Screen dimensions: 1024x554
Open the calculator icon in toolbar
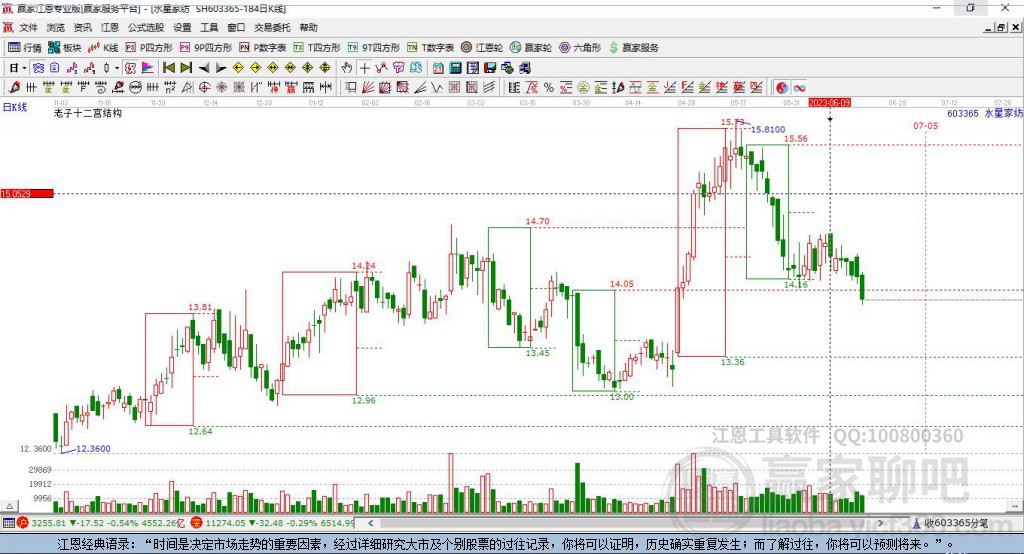[x=455, y=68]
